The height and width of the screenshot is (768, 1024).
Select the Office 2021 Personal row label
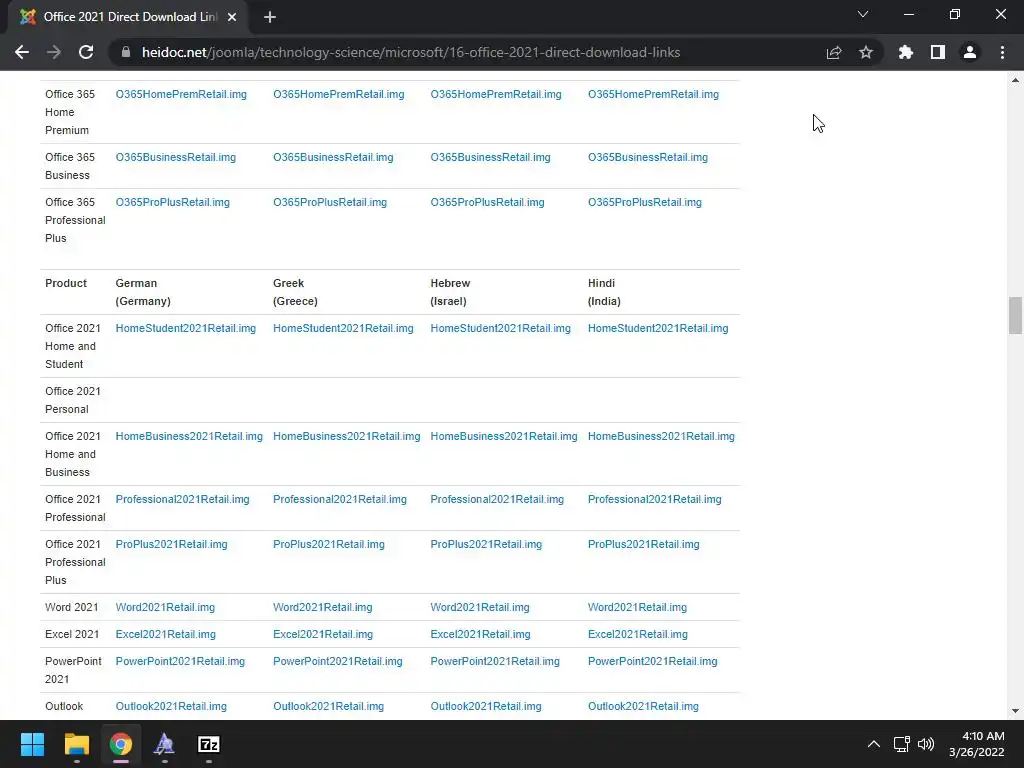72,400
